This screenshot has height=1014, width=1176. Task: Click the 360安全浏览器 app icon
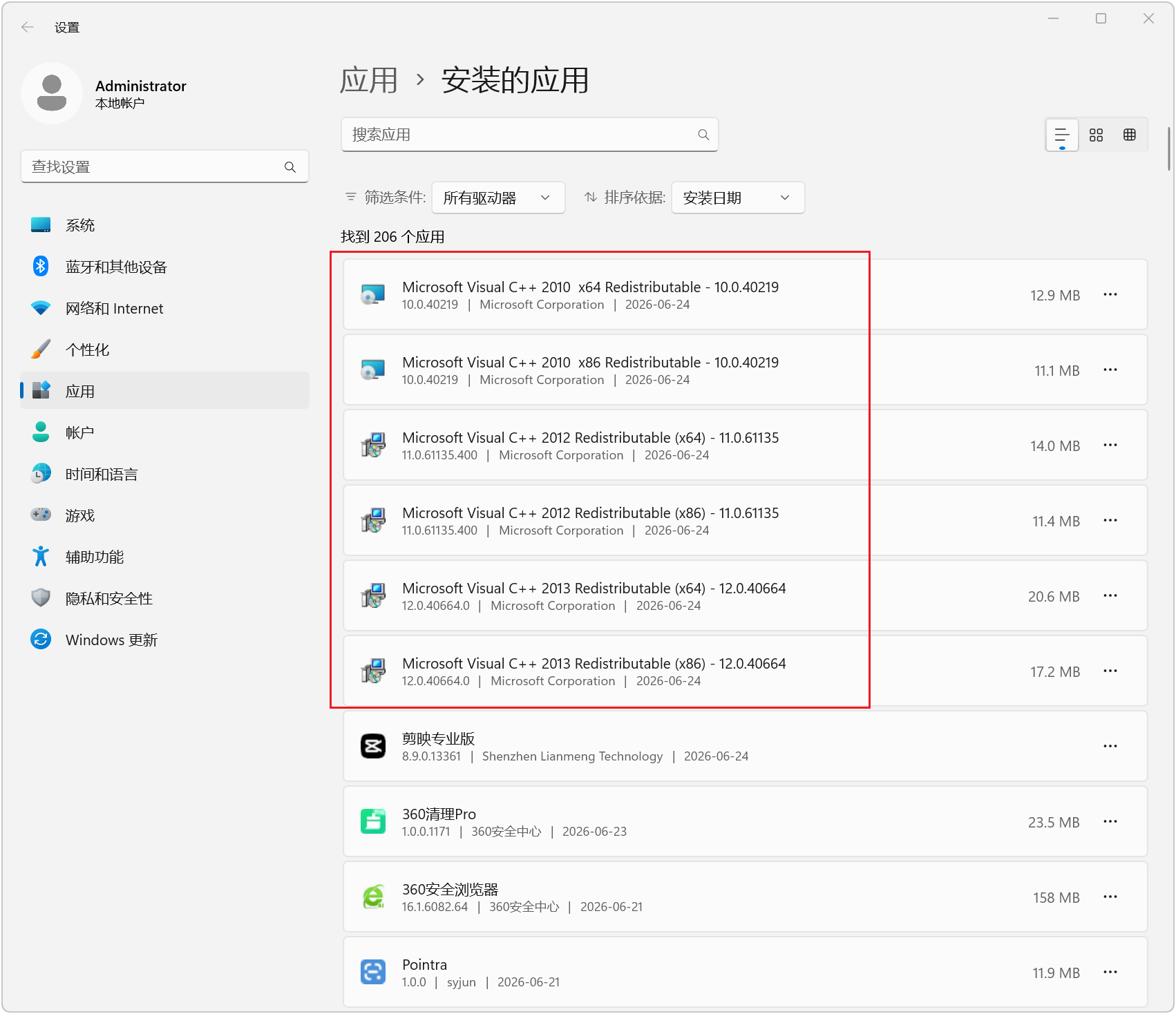tap(373, 897)
